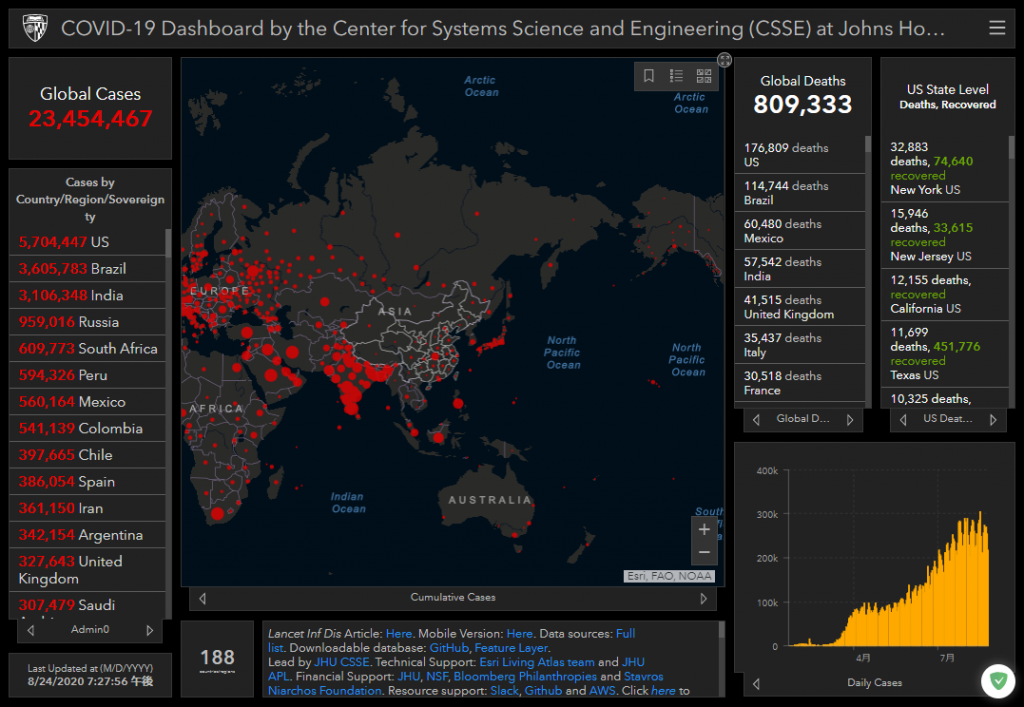The height and width of the screenshot is (707, 1024).
Task: Click the Esri, FAO, NOAA attribution
Action: 669,576
